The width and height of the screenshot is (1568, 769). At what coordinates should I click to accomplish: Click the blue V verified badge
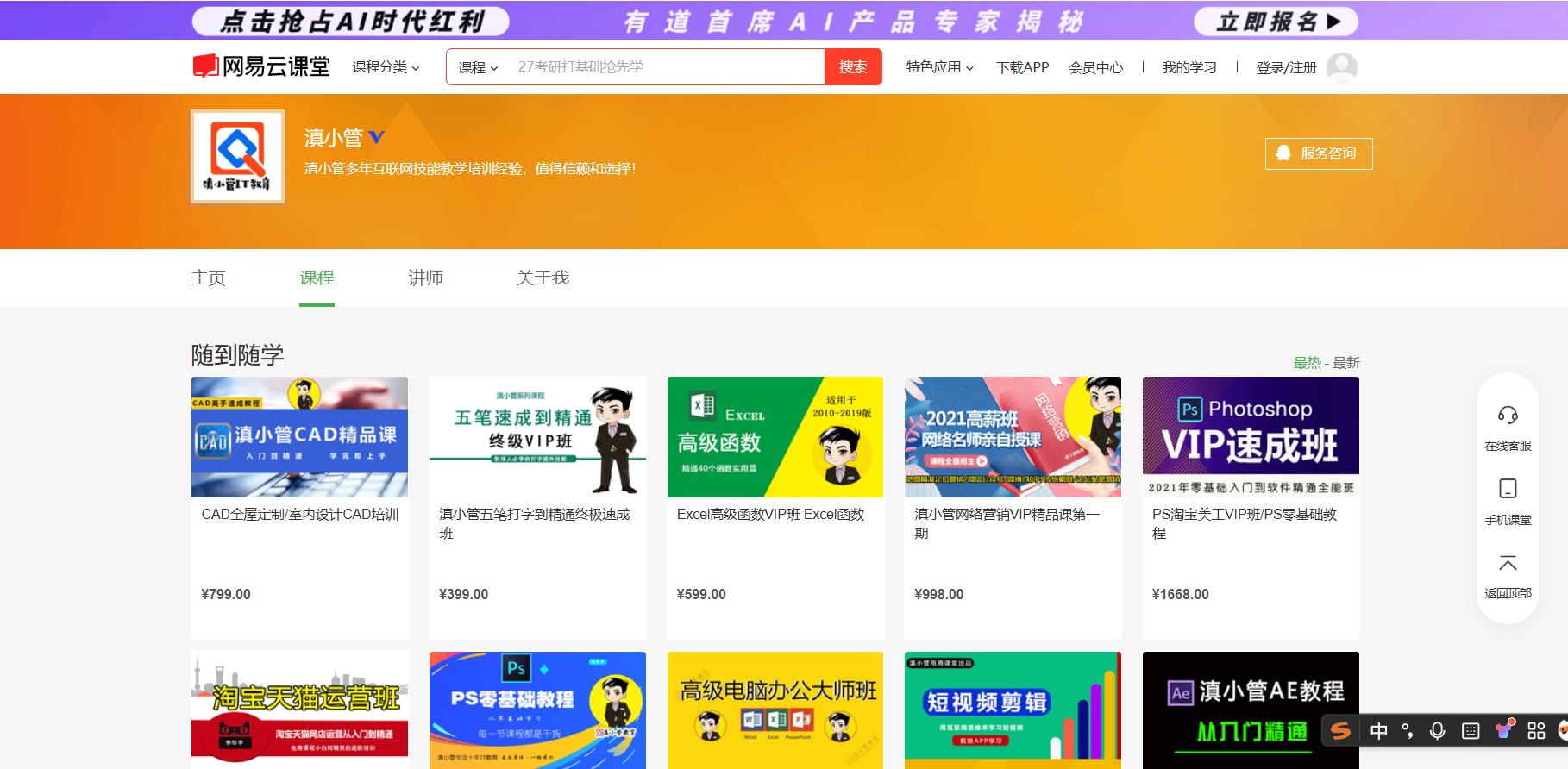pyautogui.click(x=376, y=137)
